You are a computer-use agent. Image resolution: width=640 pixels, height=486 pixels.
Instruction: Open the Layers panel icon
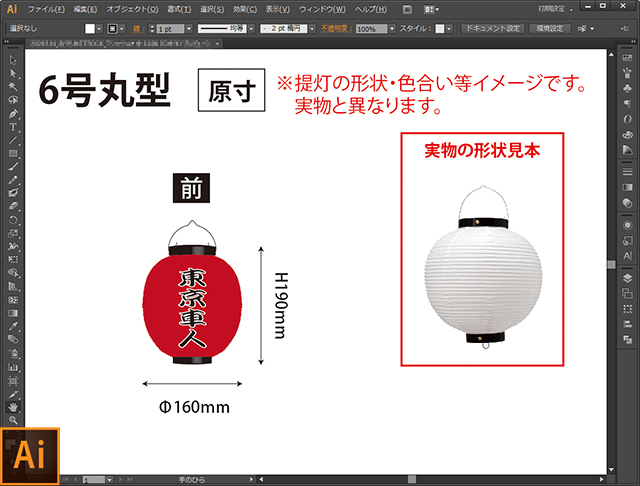click(x=627, y=278)
